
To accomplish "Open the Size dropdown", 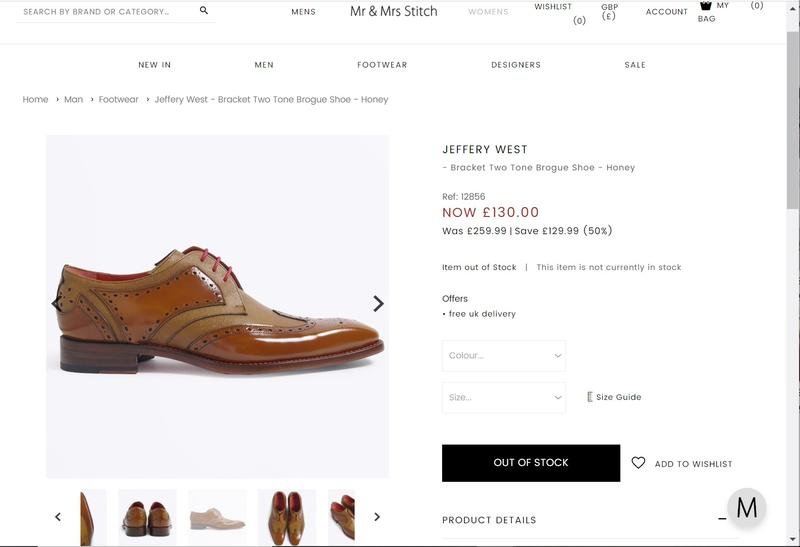I will coord(504,397).
